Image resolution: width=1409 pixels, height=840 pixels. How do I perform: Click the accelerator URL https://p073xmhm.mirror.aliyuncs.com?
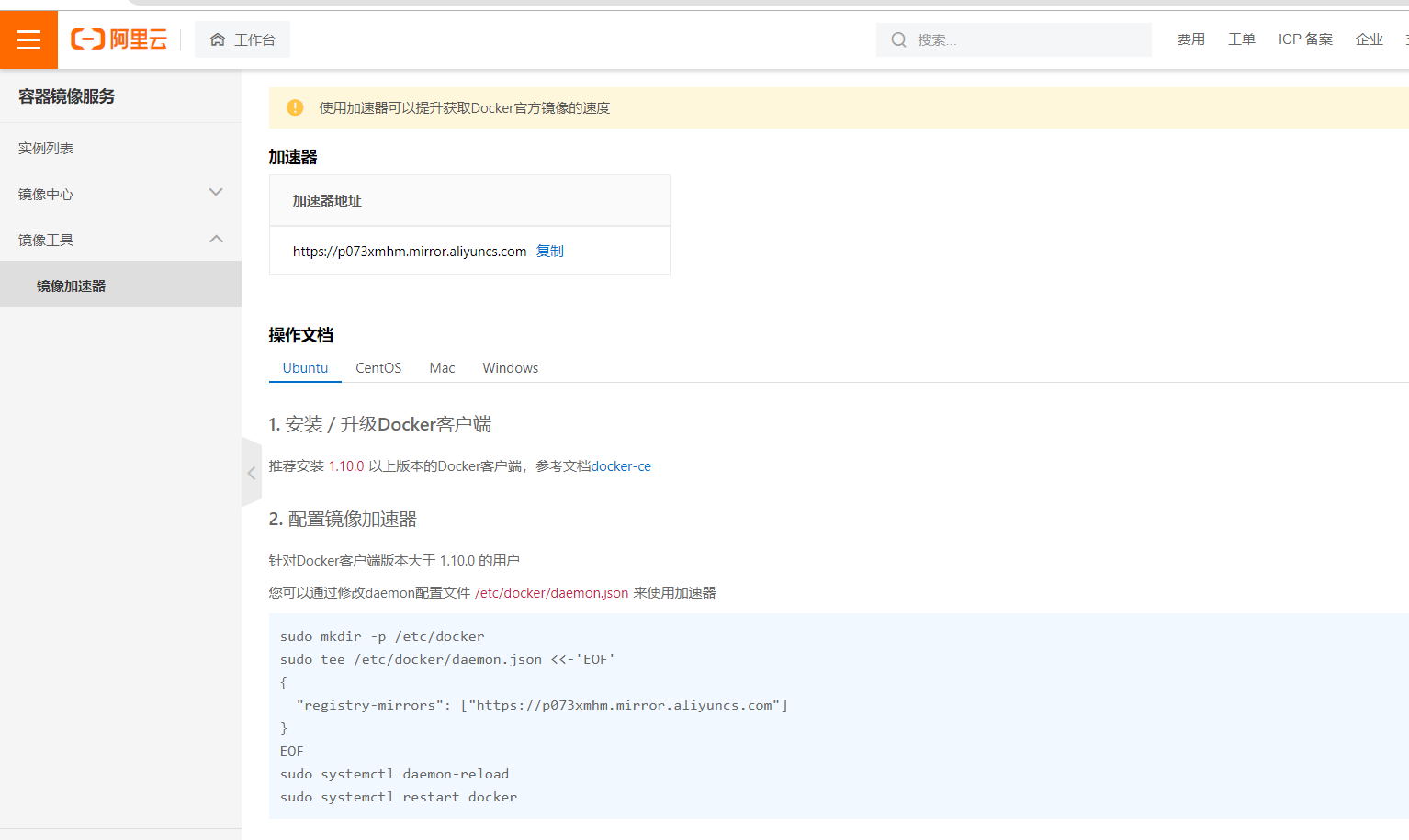point(410,251)
